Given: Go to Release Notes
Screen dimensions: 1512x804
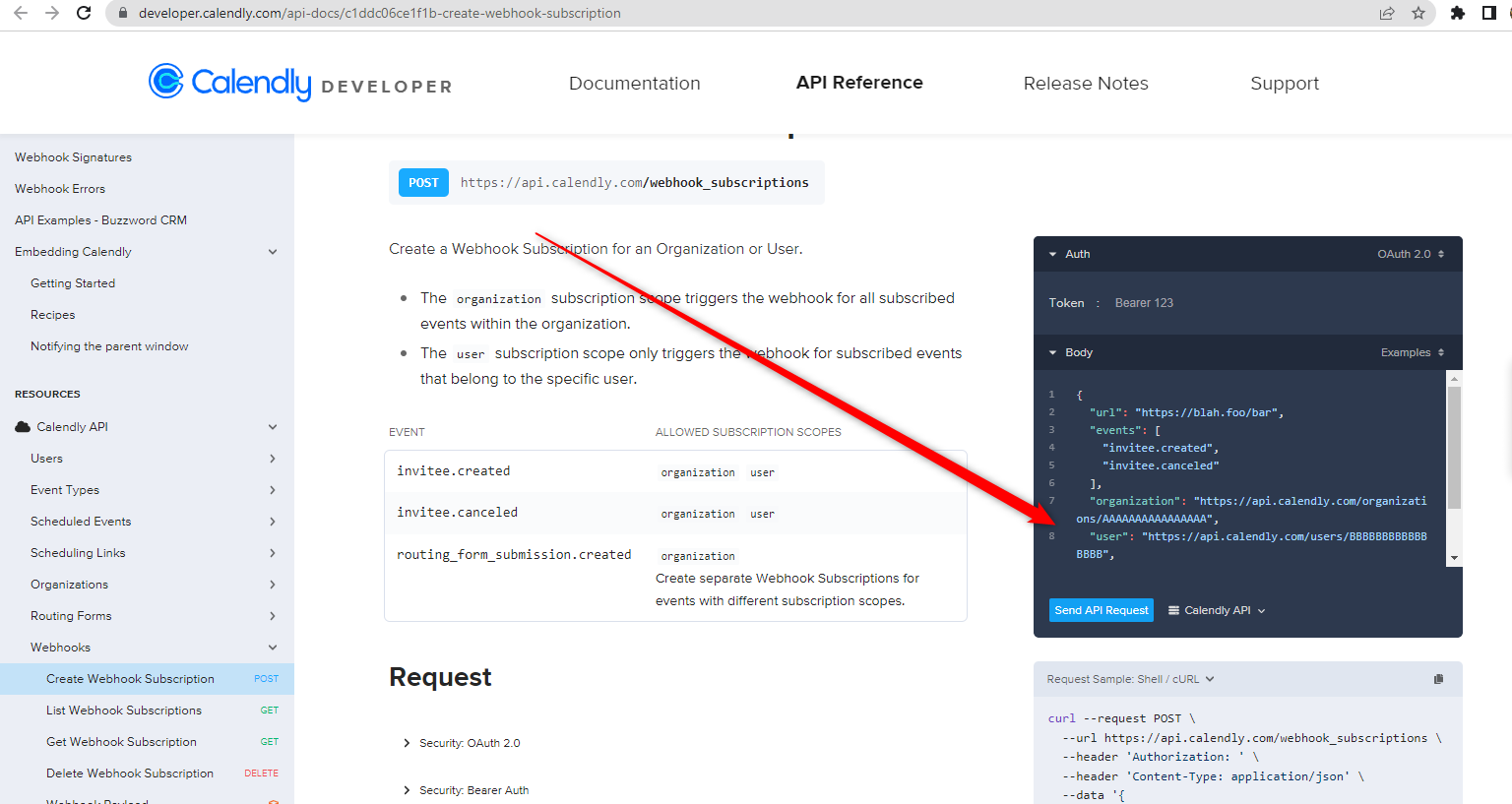Looking at the screenshot, I should pyautogui.click(x=1086, y=84).
